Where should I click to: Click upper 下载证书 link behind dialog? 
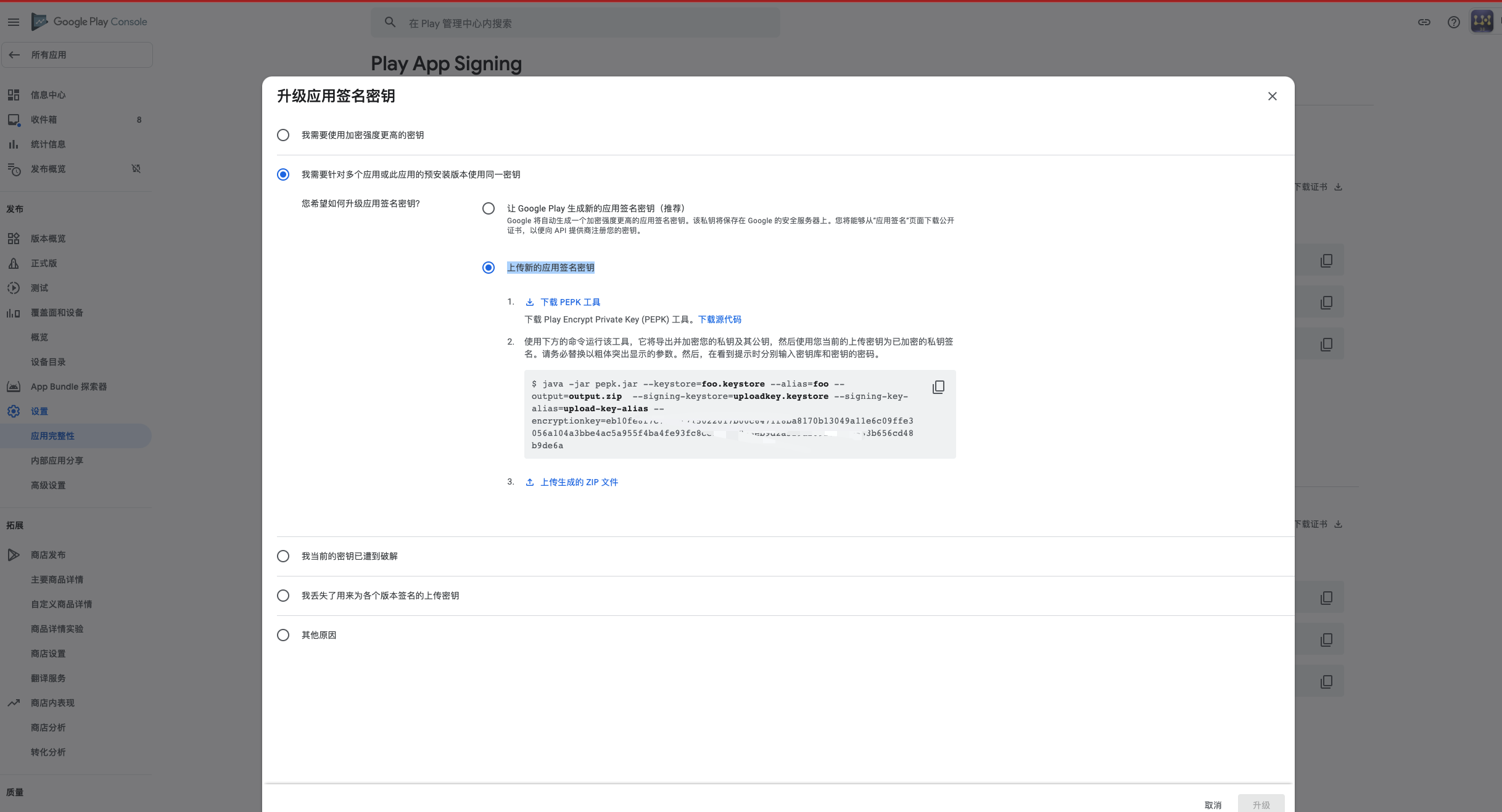click(1318, 187)
